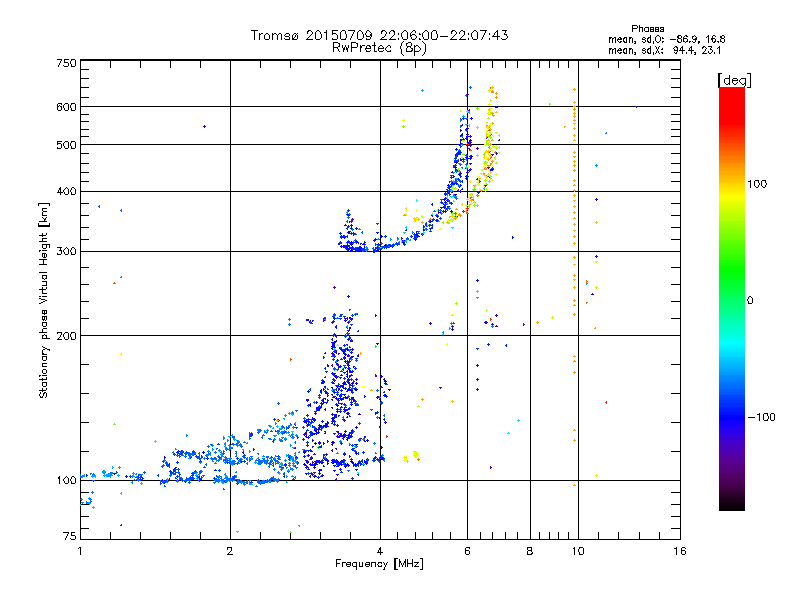800x600 pixels.
Task: Click the x-axis title 'Frequency [MHz]'
Action: pyautogui.click(x=379, y=564)
